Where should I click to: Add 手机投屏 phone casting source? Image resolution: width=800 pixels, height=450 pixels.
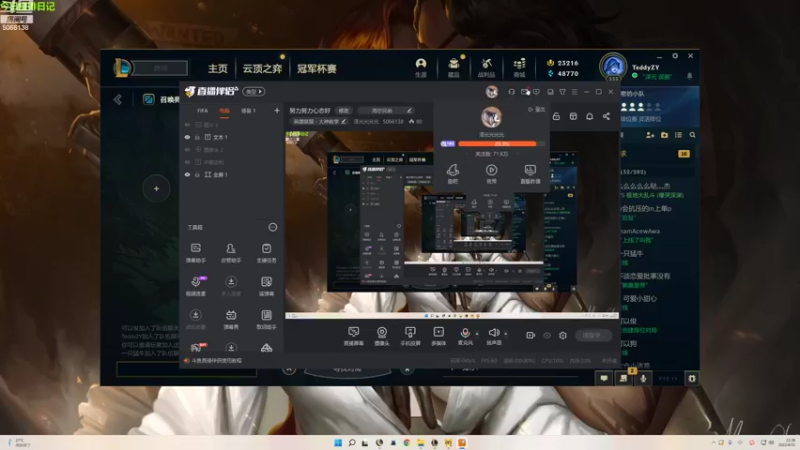pyautogui.click(x=410, y=336)
